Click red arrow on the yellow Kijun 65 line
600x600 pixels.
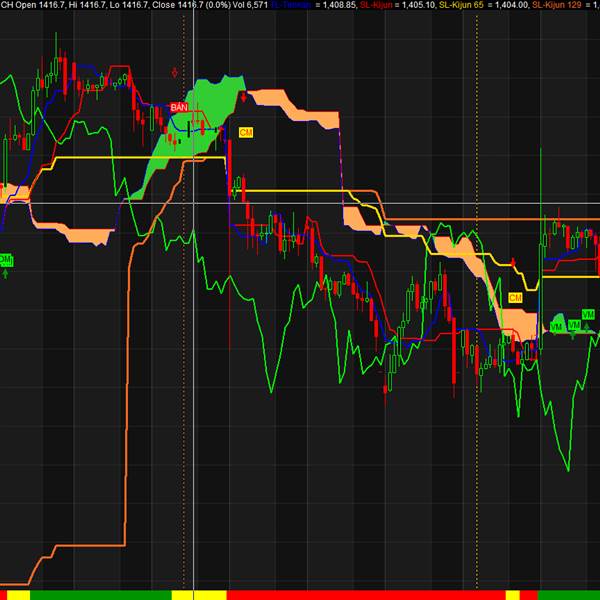[514, 262]
